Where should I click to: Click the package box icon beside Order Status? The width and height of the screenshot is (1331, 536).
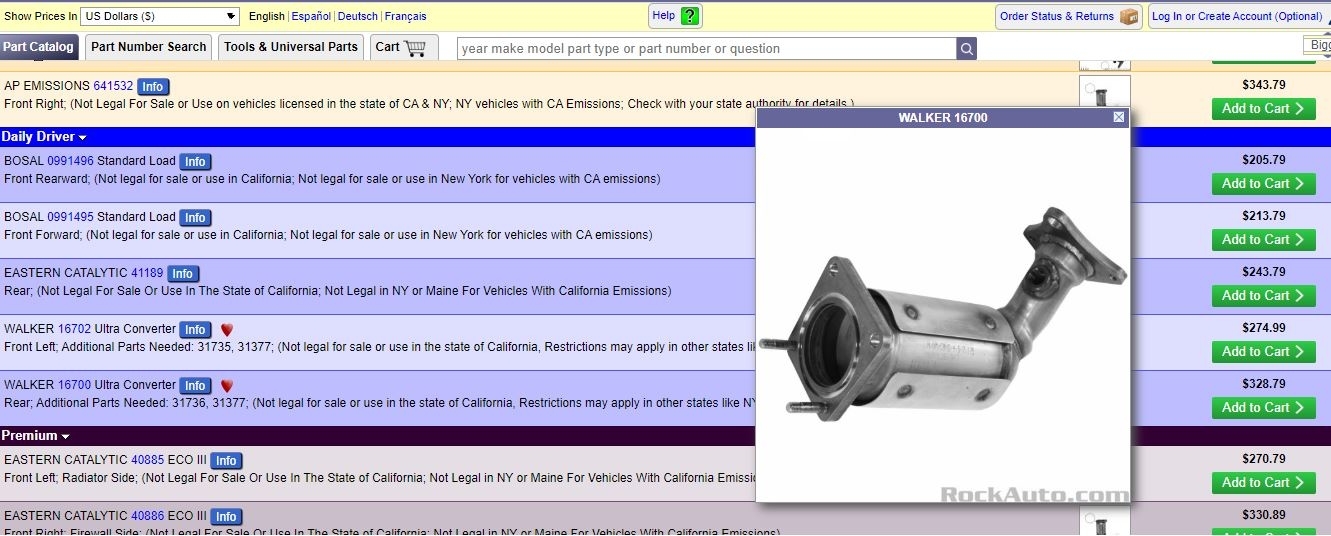pyautogui.click(x=1129, y=16)
